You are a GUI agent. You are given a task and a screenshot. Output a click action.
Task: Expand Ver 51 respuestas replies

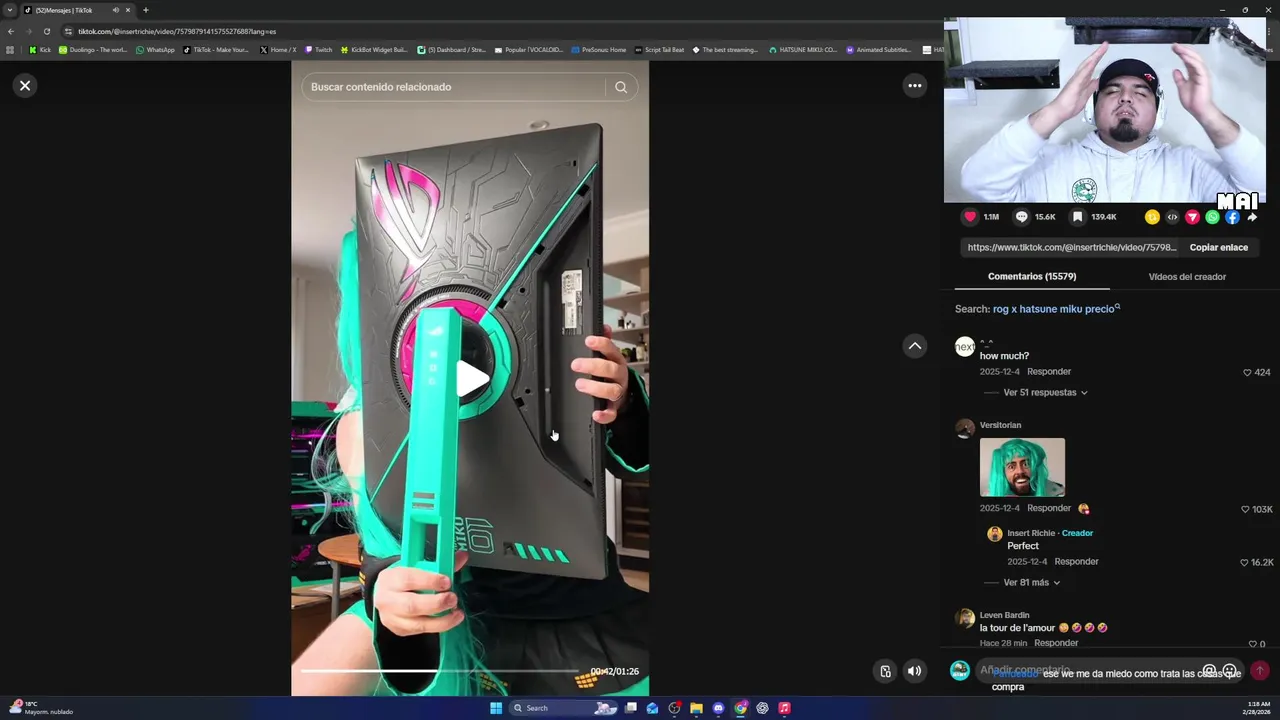pos(1045,393)
